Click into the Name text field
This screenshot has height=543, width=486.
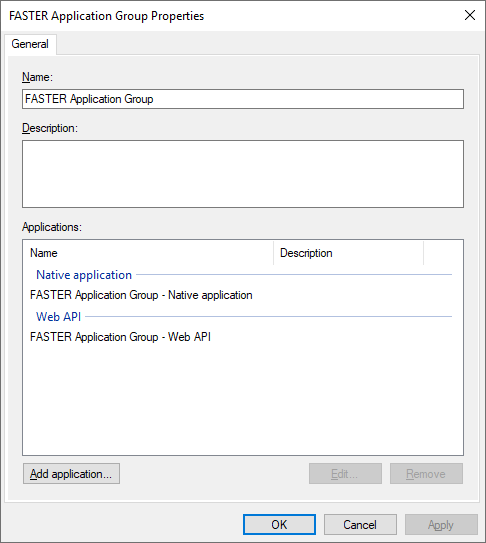coord(243,99)
